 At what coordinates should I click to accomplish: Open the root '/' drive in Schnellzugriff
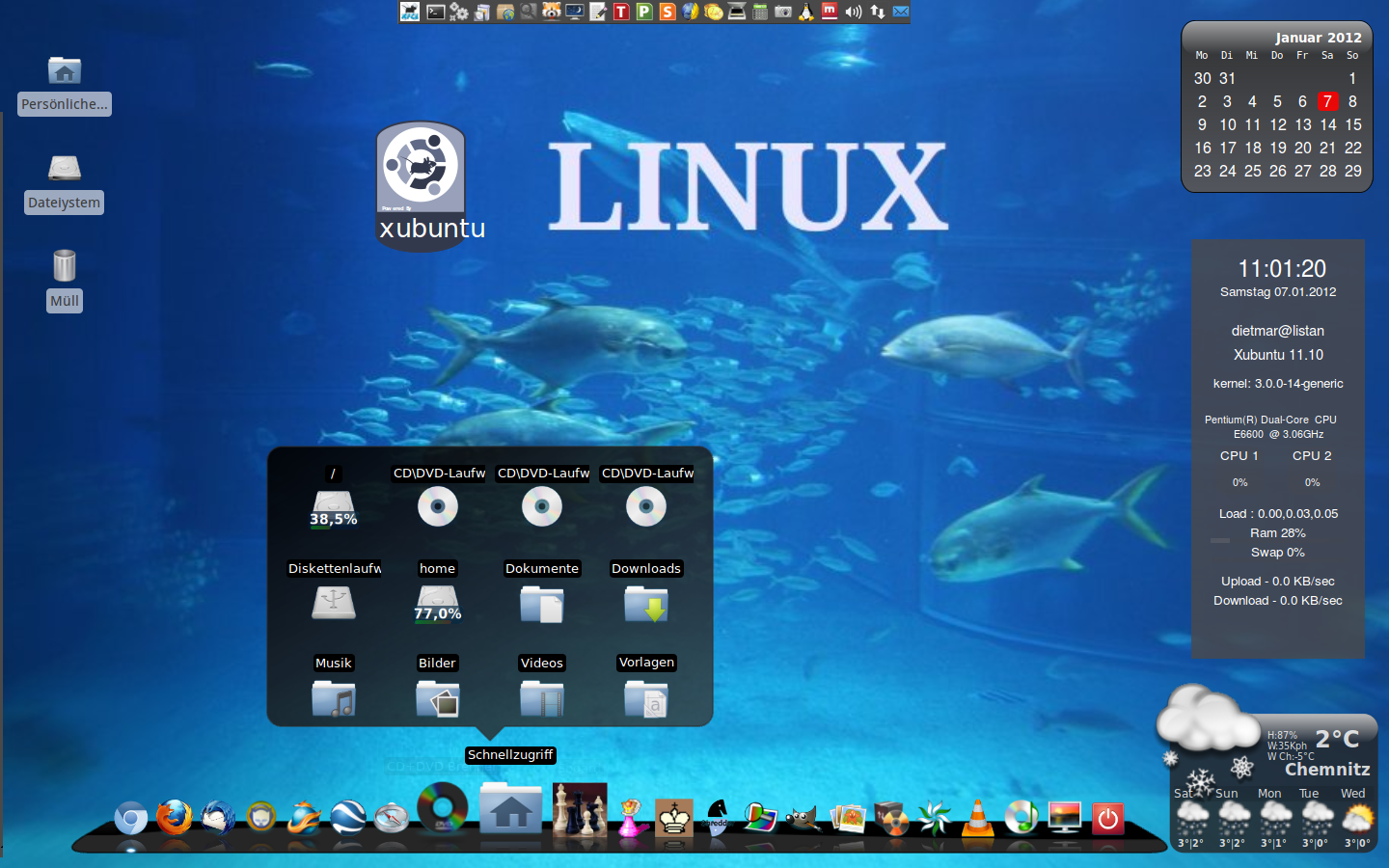point(333,507)
